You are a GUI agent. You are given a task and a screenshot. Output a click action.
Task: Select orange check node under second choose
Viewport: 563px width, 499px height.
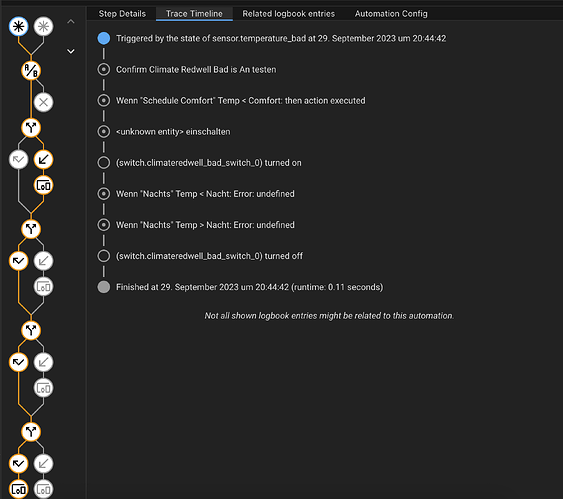point(18,261)
